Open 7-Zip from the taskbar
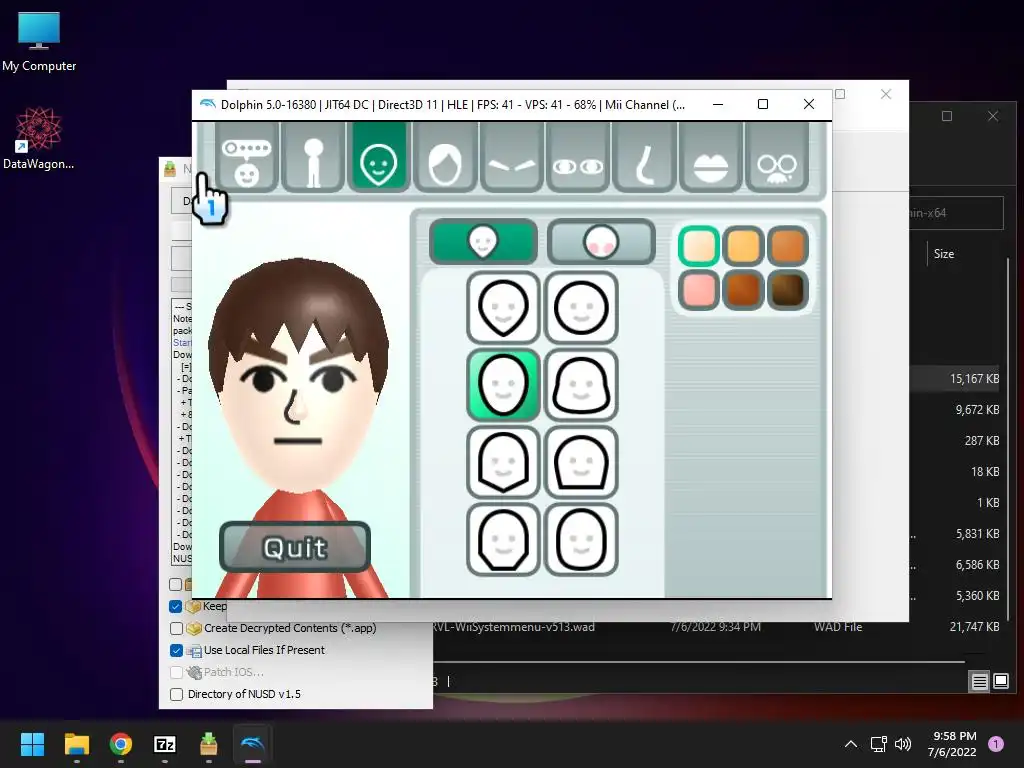Viewport: 1024px width, 768px height. 165,744
